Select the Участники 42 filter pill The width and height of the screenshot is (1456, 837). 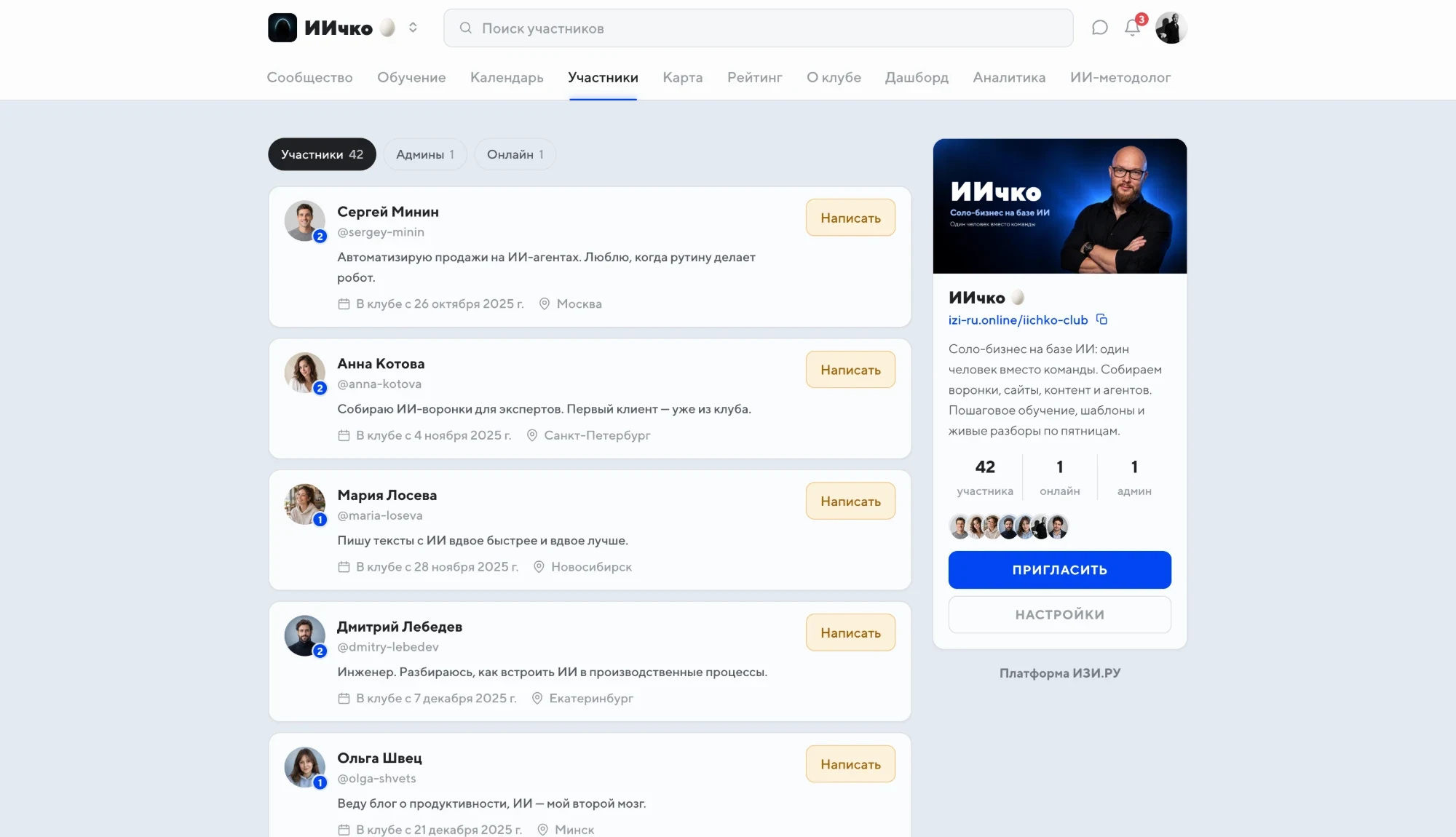[322, 154]
